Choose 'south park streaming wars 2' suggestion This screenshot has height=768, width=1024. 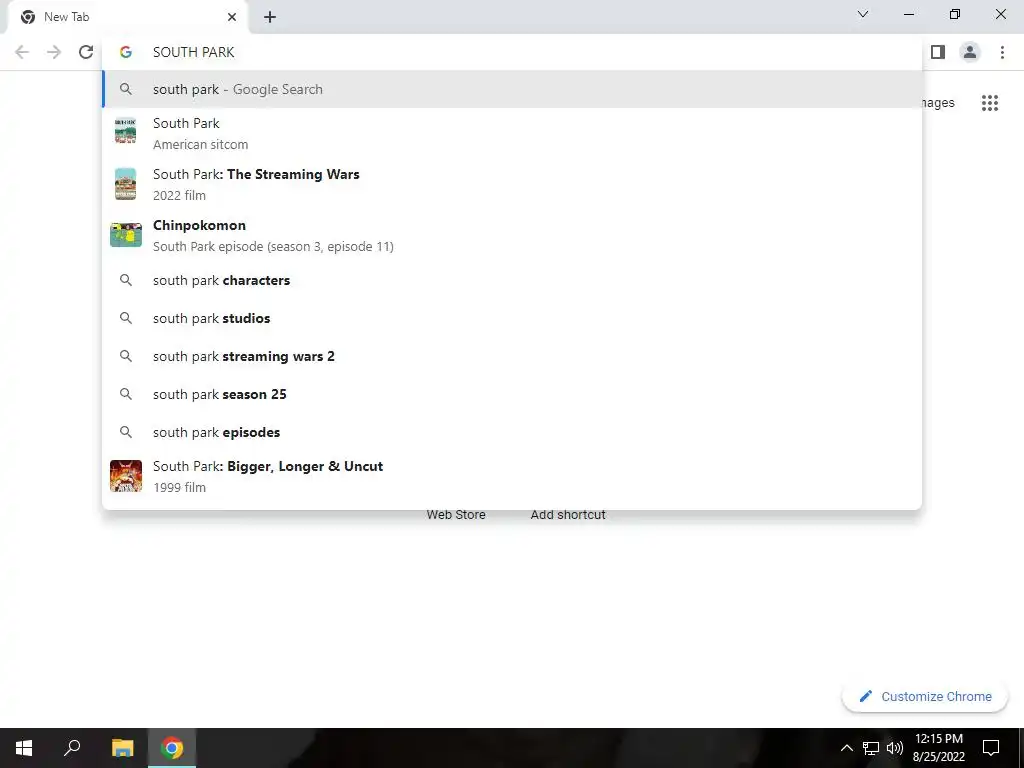512,356
